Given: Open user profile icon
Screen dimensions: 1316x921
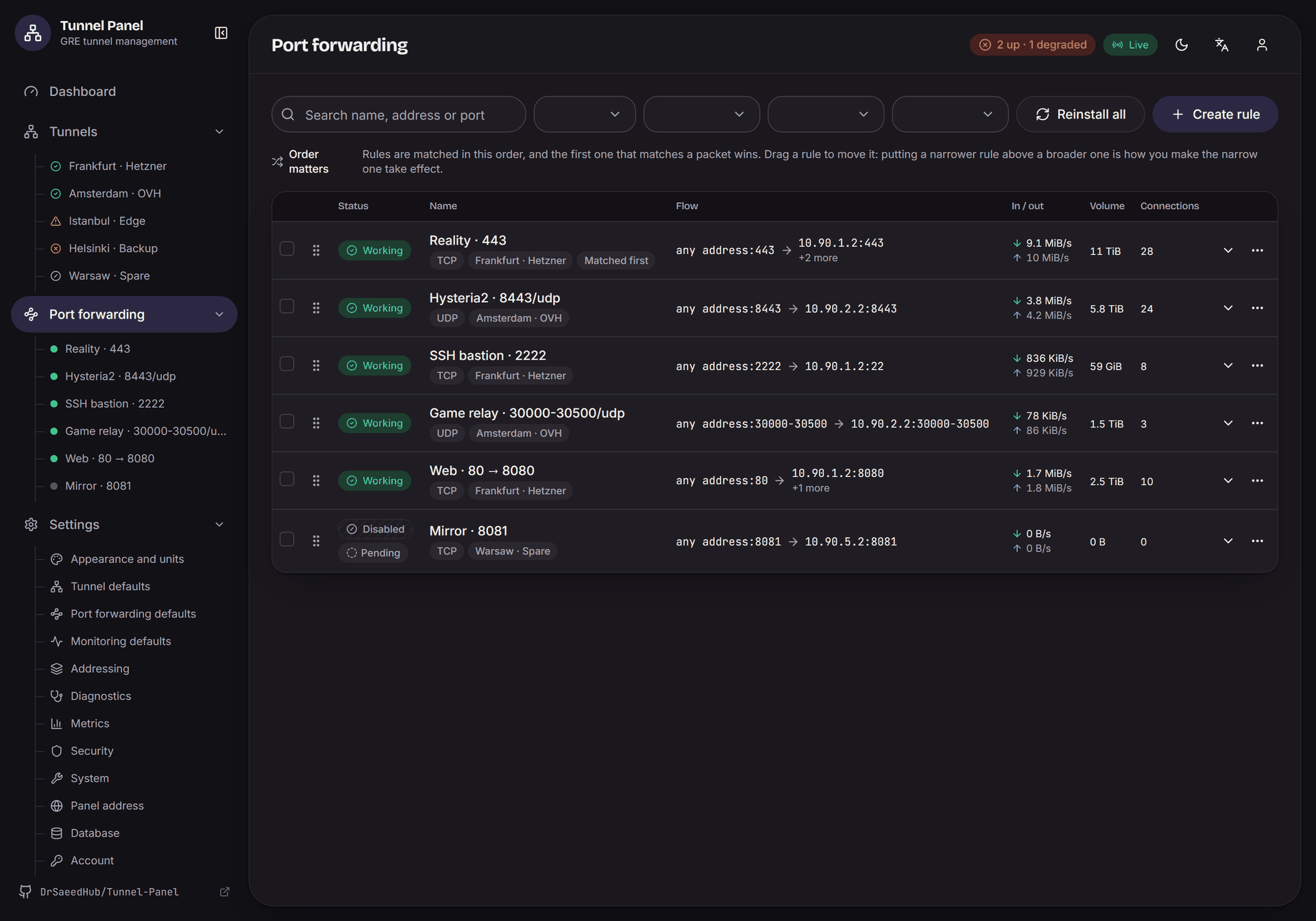Looking at the screenshot, I should 1262,45.
